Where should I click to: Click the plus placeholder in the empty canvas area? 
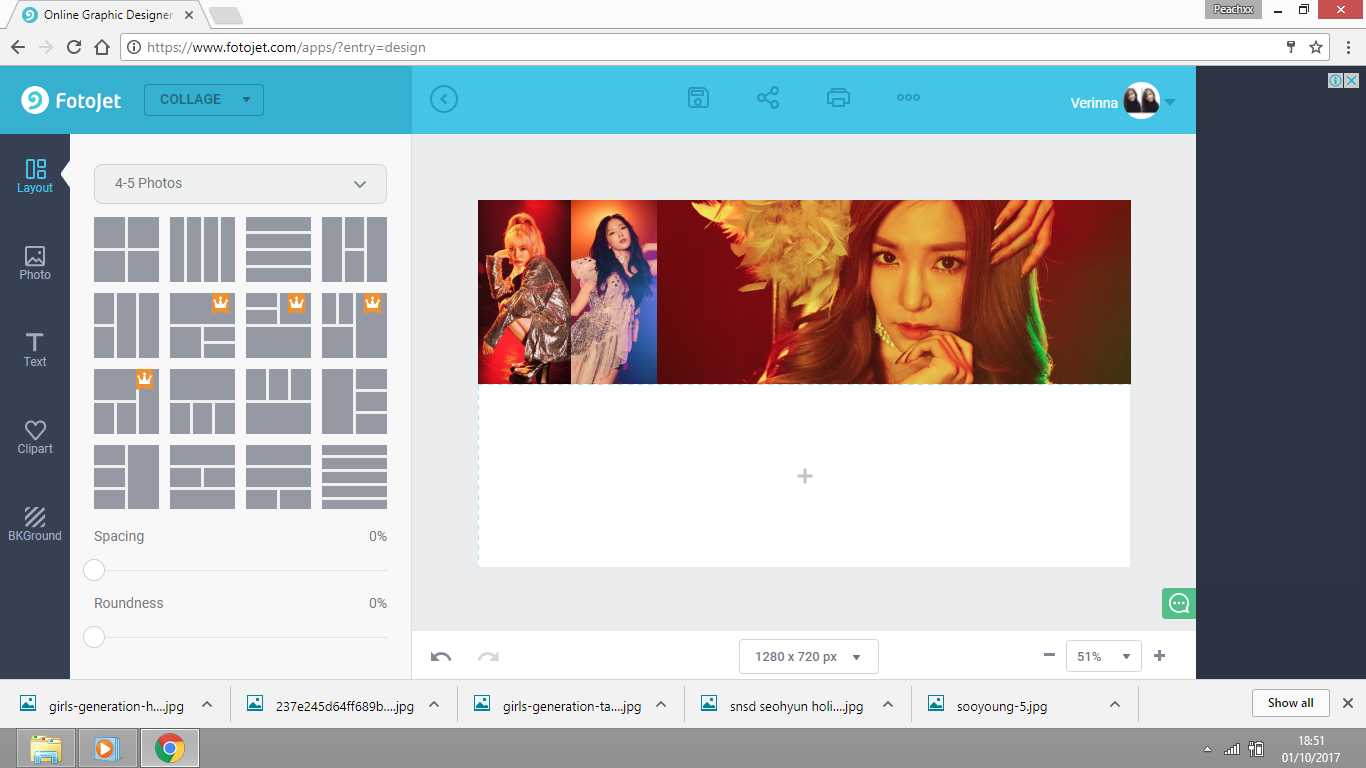coord(804,476)
